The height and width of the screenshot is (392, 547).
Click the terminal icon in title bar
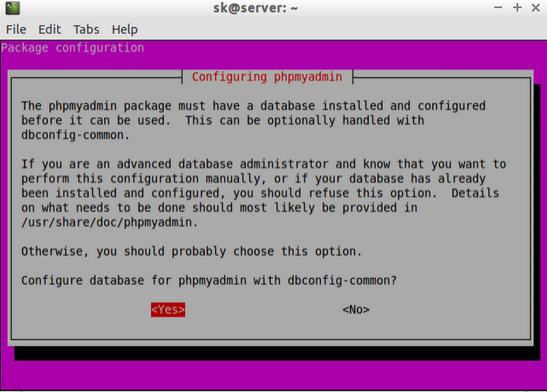click(x=13, y=8)
